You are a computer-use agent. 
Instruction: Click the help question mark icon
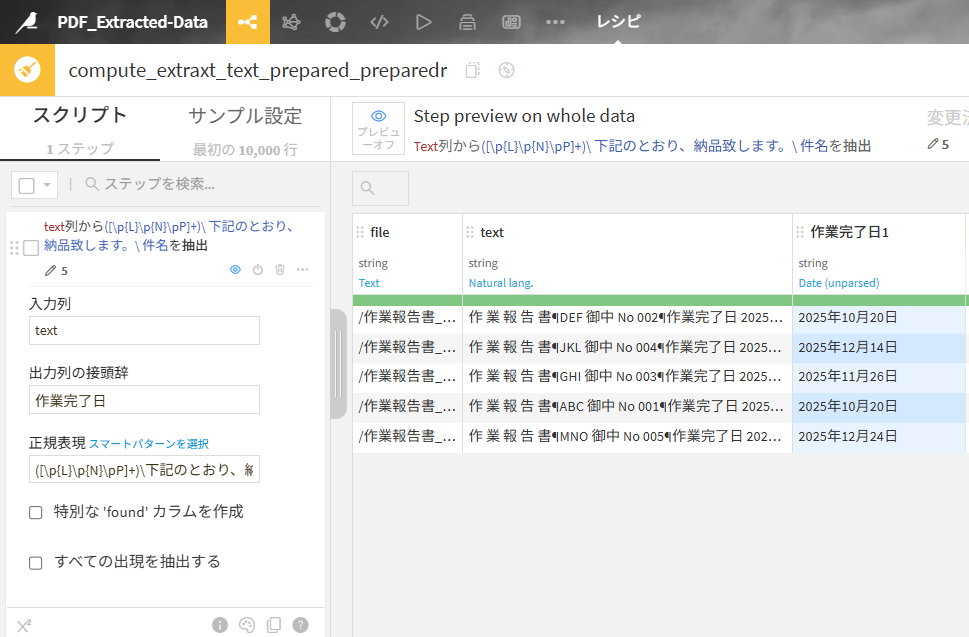tap(300, 625)
